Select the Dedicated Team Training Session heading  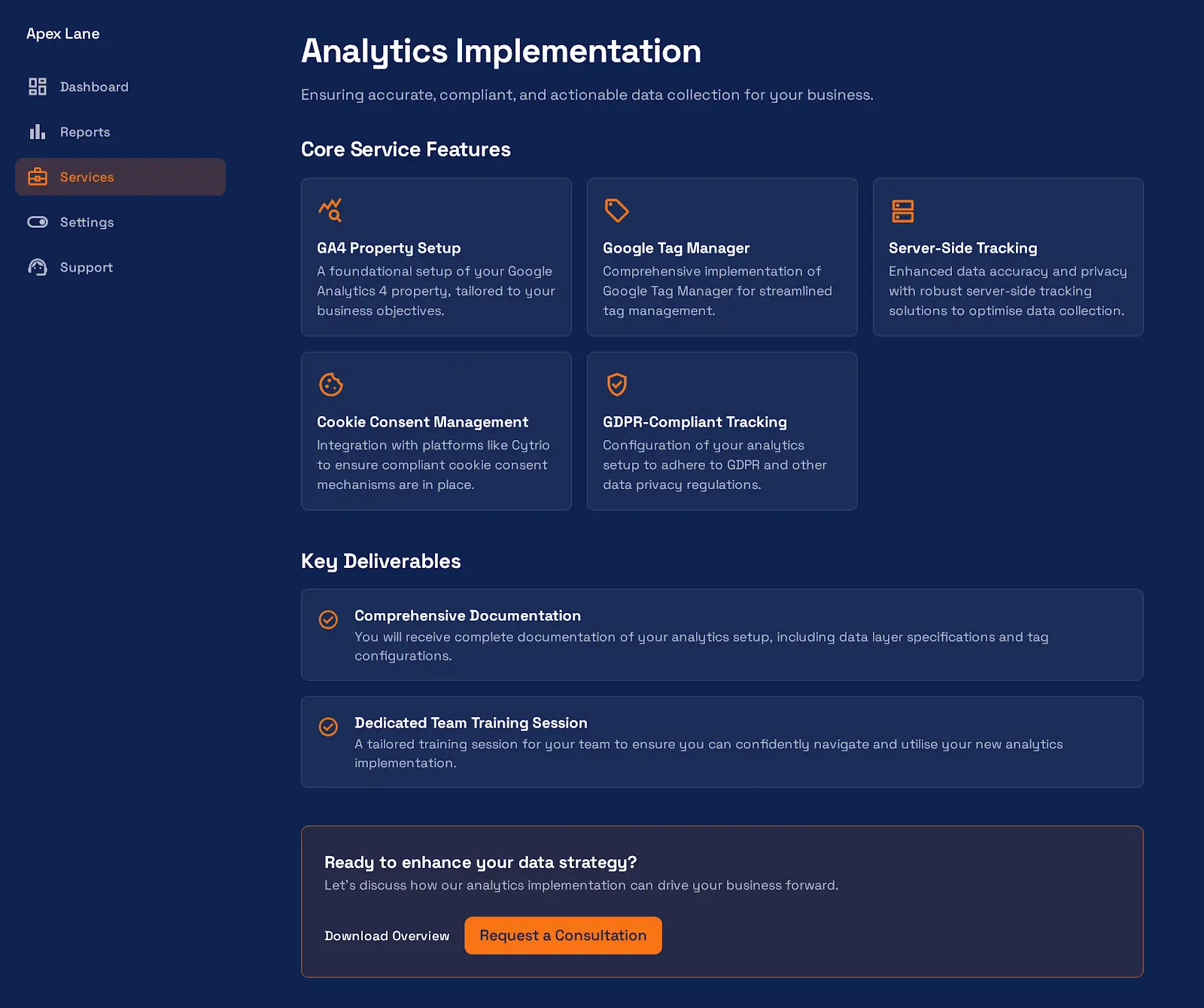[x=470, y=723]
